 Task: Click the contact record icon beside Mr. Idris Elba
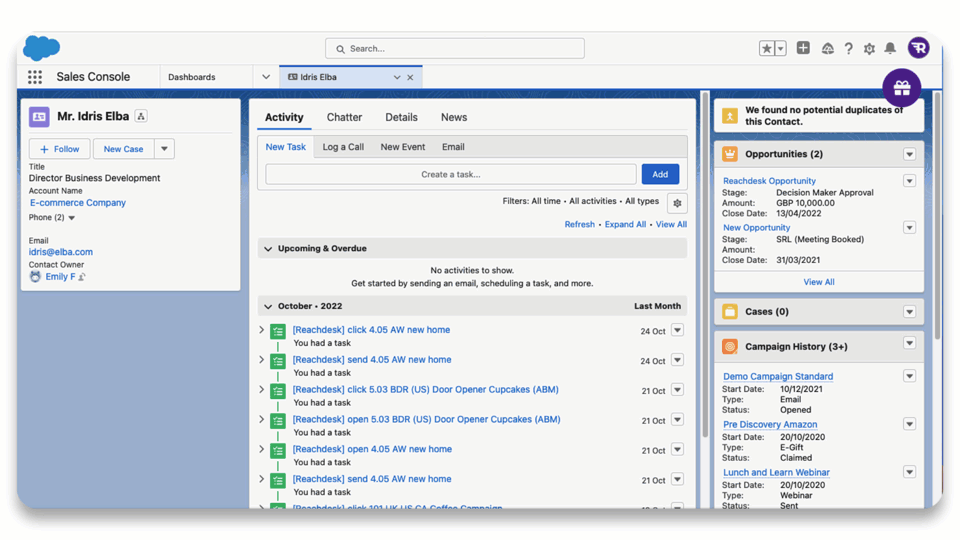tap(39, 116)
